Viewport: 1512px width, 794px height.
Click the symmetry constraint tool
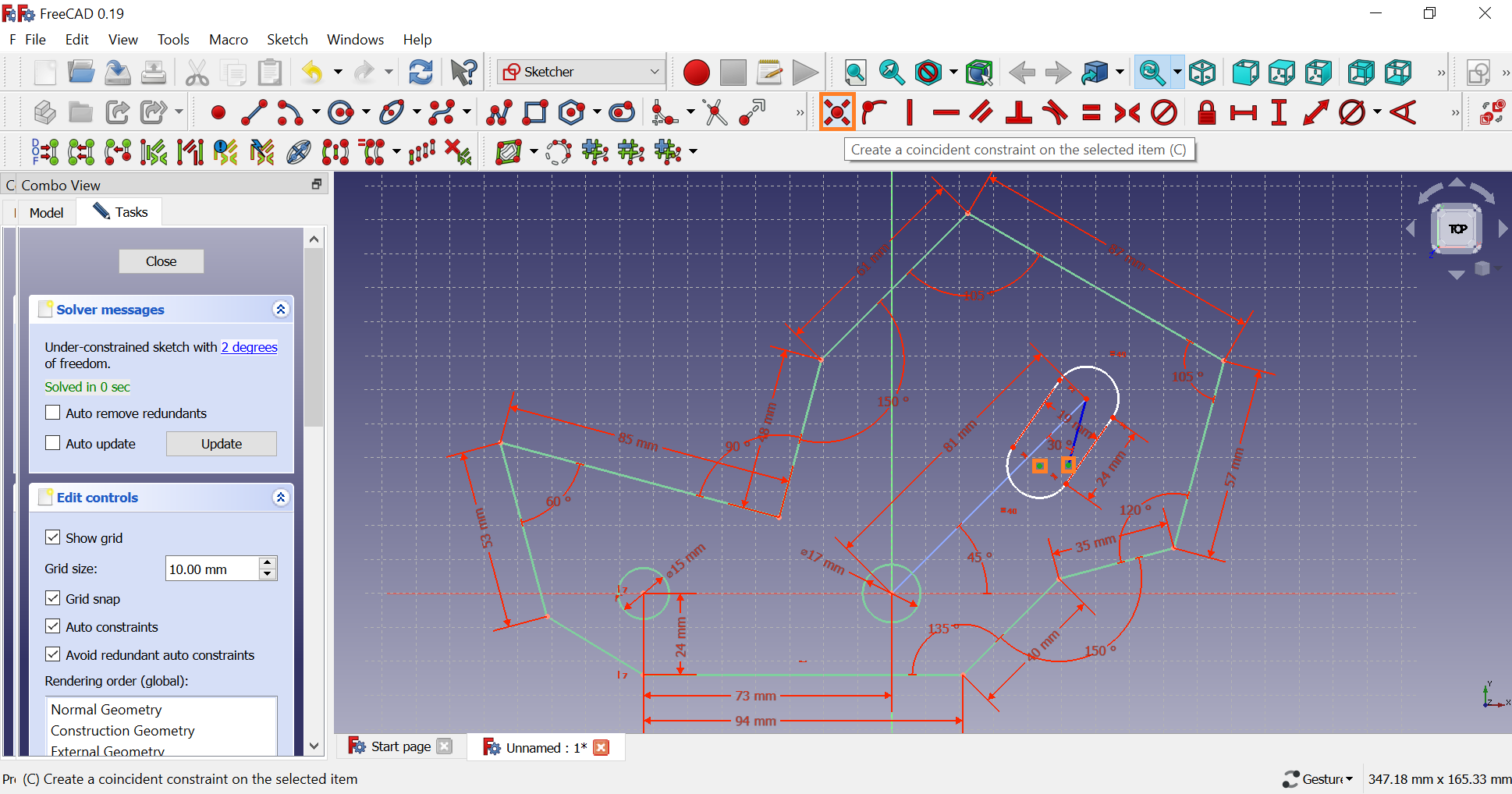(x=1127, y=113)
